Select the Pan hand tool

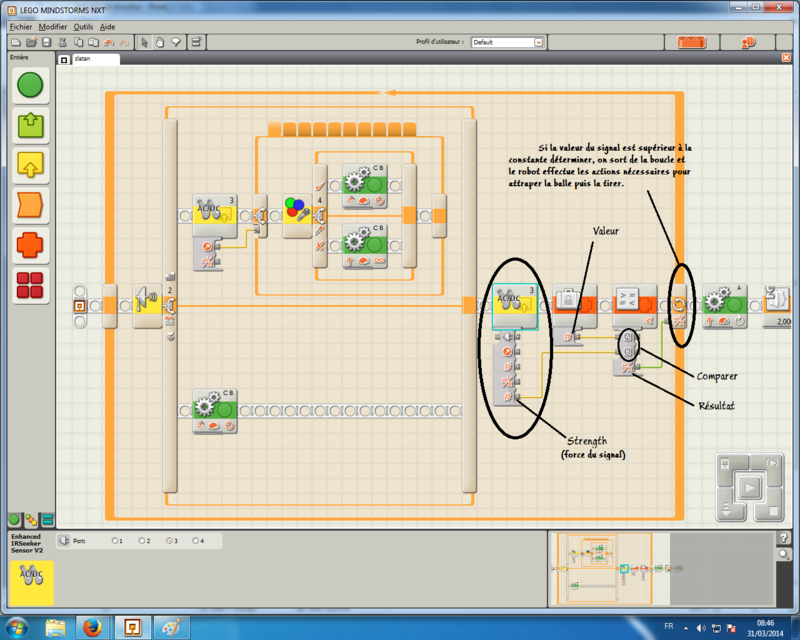coord(160,43)
